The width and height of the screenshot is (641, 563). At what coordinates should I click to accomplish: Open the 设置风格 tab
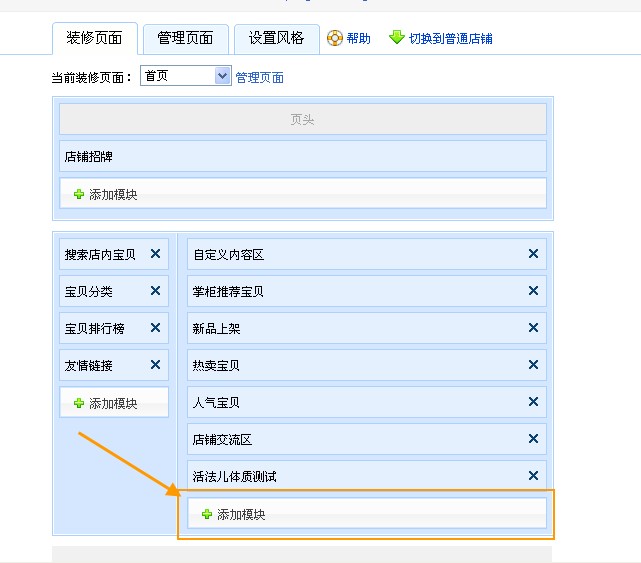point(276,38)
